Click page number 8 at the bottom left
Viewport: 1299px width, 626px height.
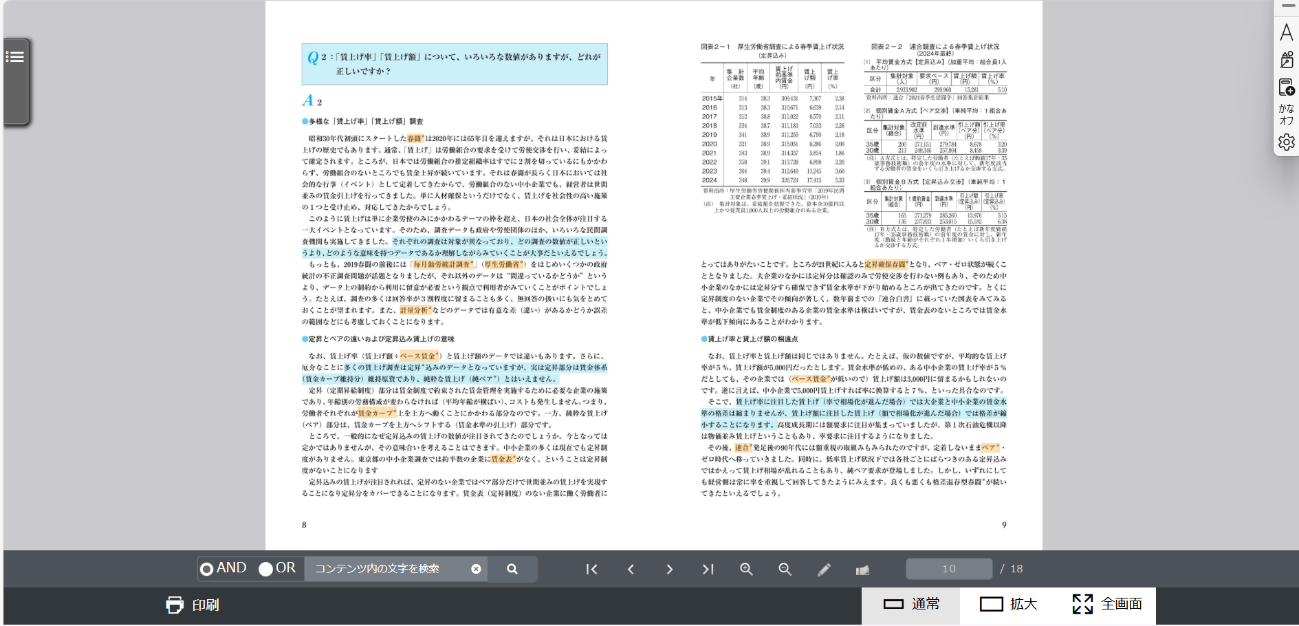(305, 524)
